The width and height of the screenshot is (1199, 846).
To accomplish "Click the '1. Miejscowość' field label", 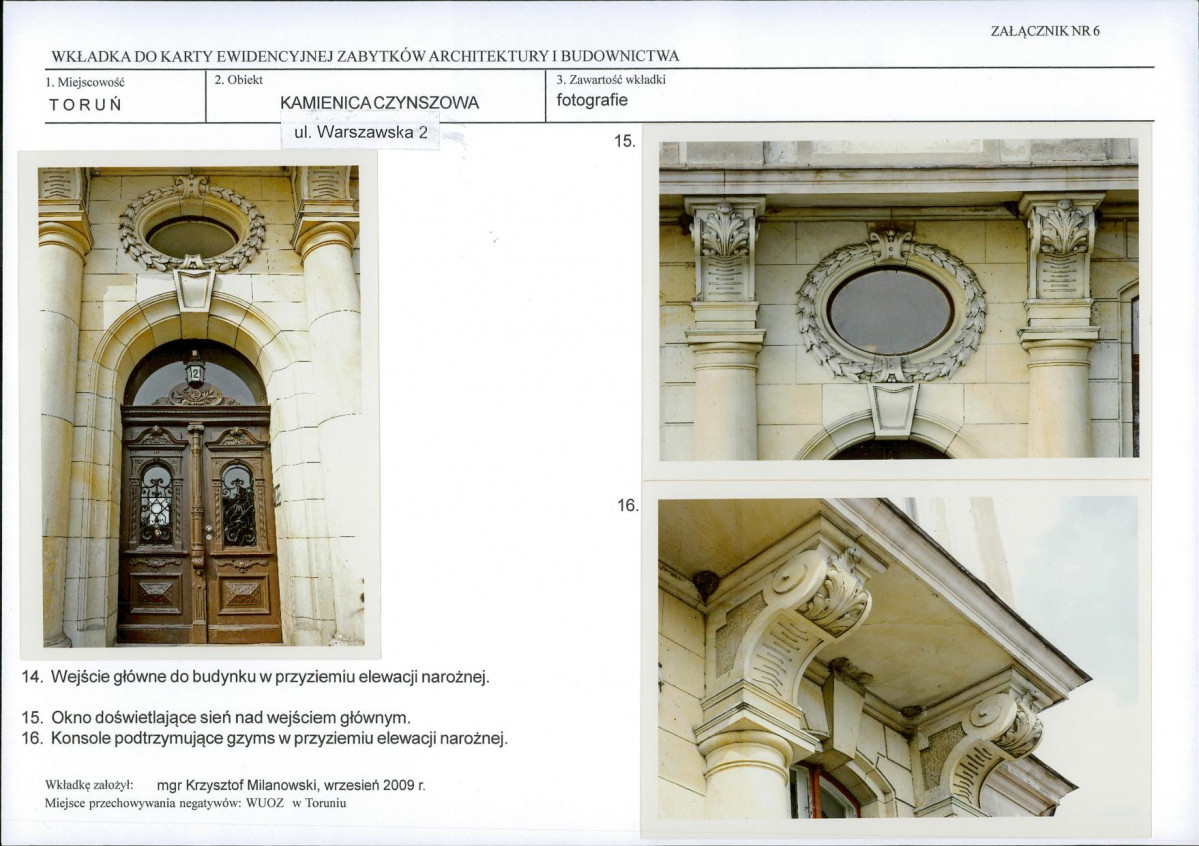I will (x=85, y=82).
